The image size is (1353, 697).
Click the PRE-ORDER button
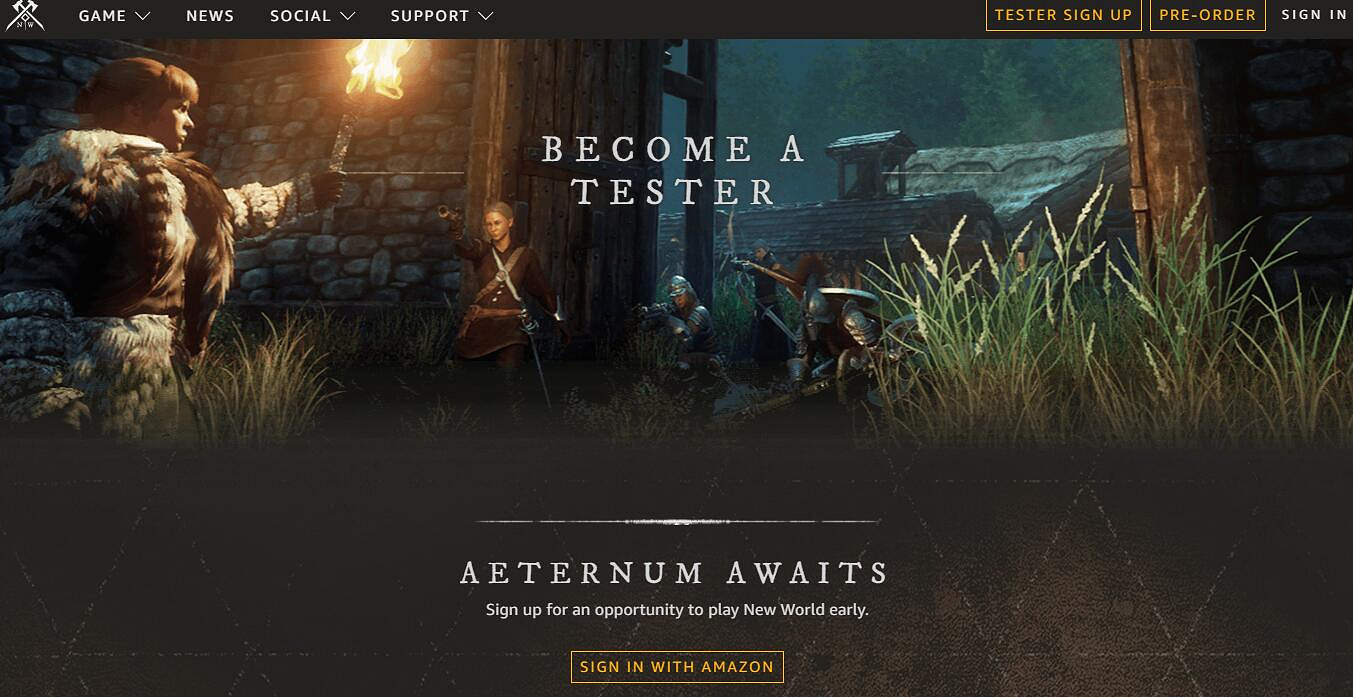(1207, 15)
